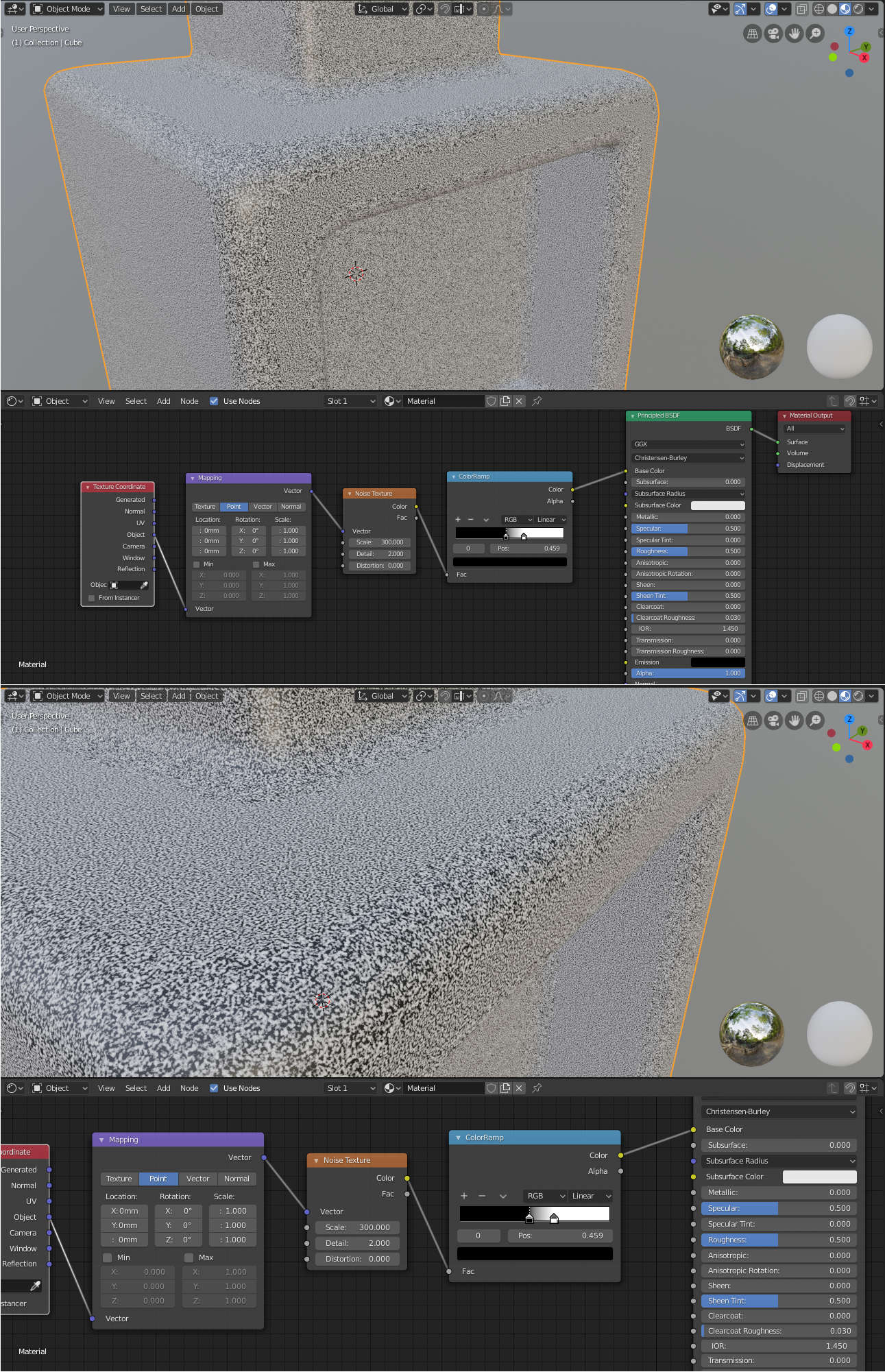Open Node menu in upper node editor header

(x=189, y=401)
